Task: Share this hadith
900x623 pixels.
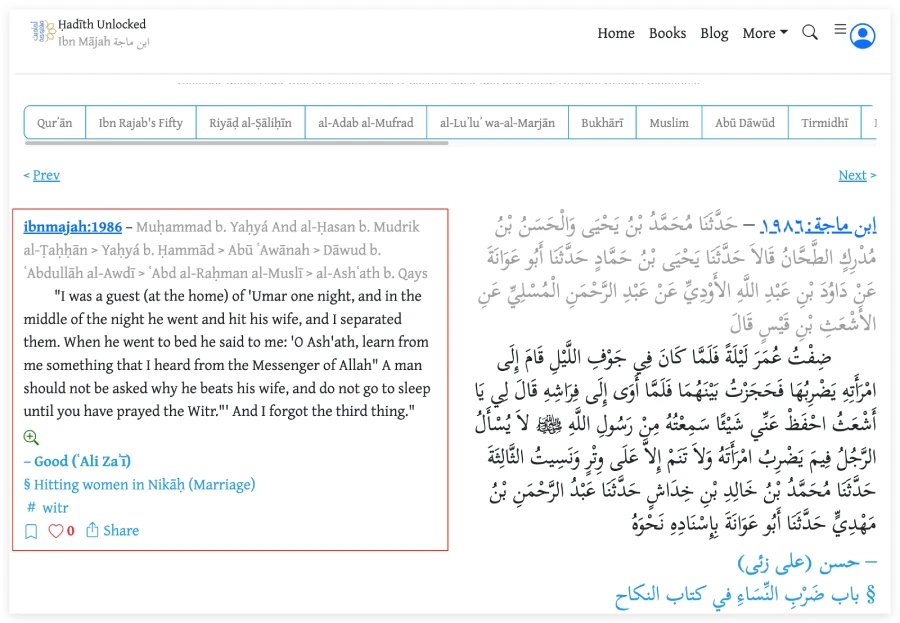Action: tap(112, 531)
